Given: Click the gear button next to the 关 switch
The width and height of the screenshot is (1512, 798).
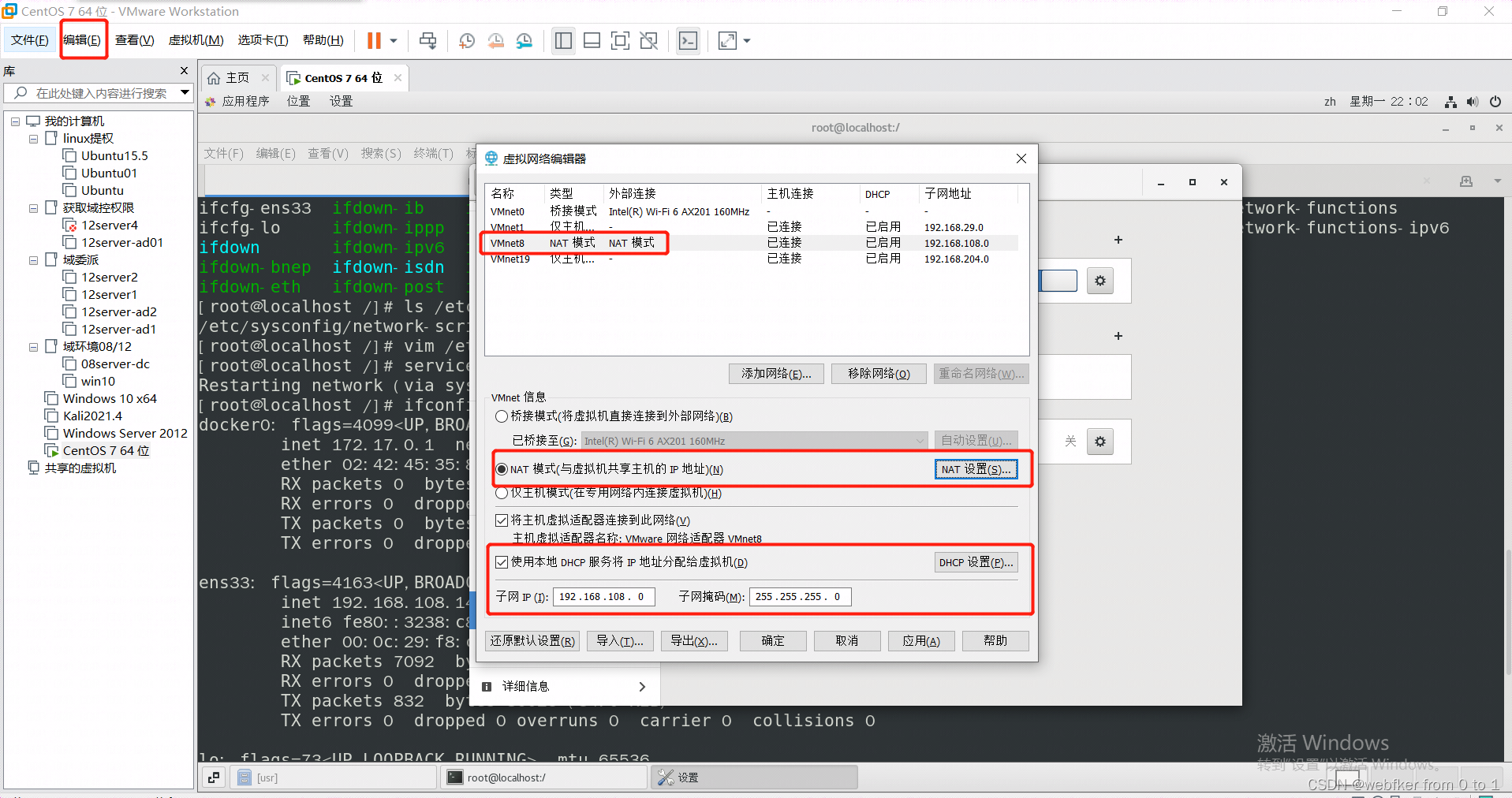Looking at the screenshot, I should pyautogui.click(x=1100, y=441).
